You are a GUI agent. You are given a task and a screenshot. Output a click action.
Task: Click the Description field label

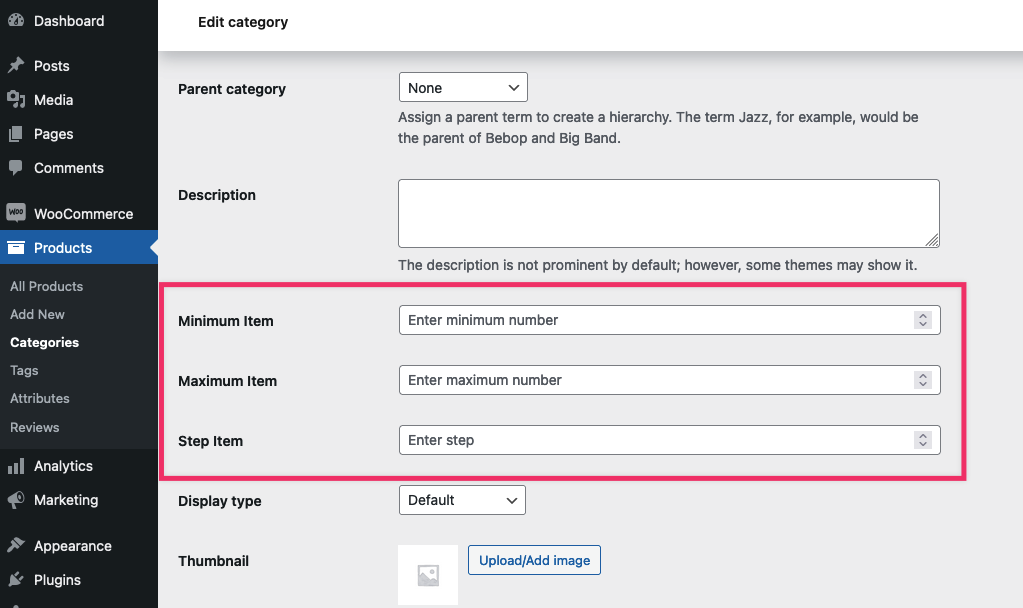pyautogui.click(x=217, y=195)
